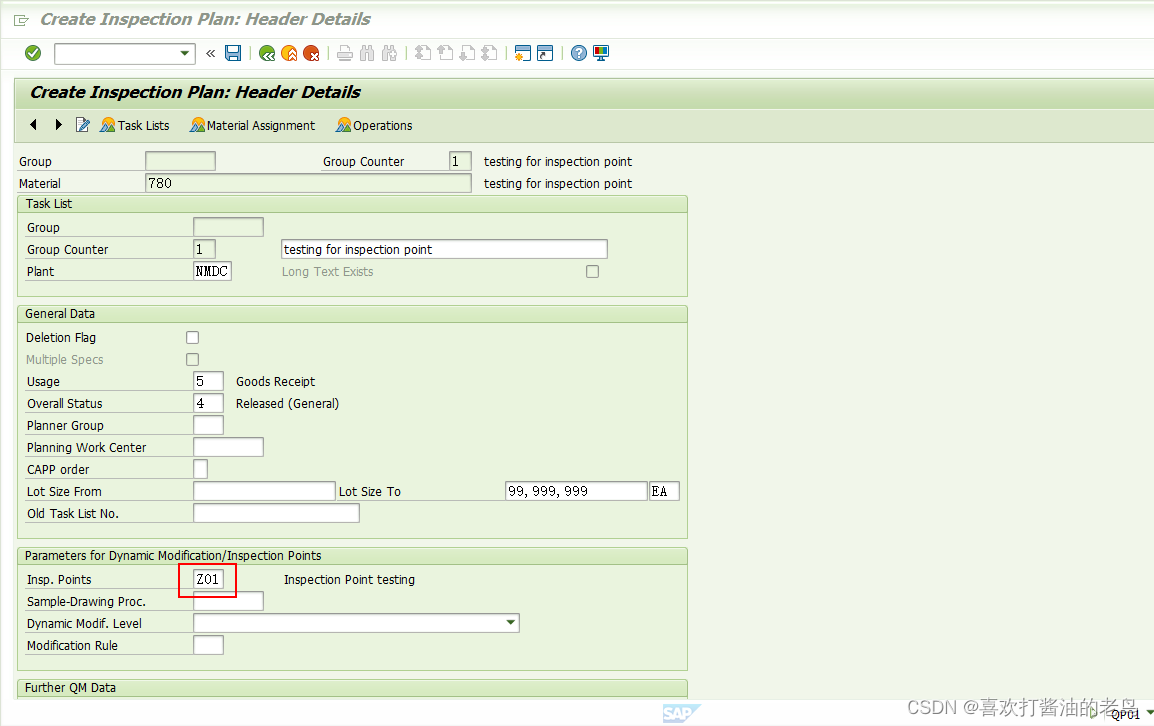This screenshot has height=726, width=1154.
Task: Click inside the Insp. Points input field
Action: (207, 579)
